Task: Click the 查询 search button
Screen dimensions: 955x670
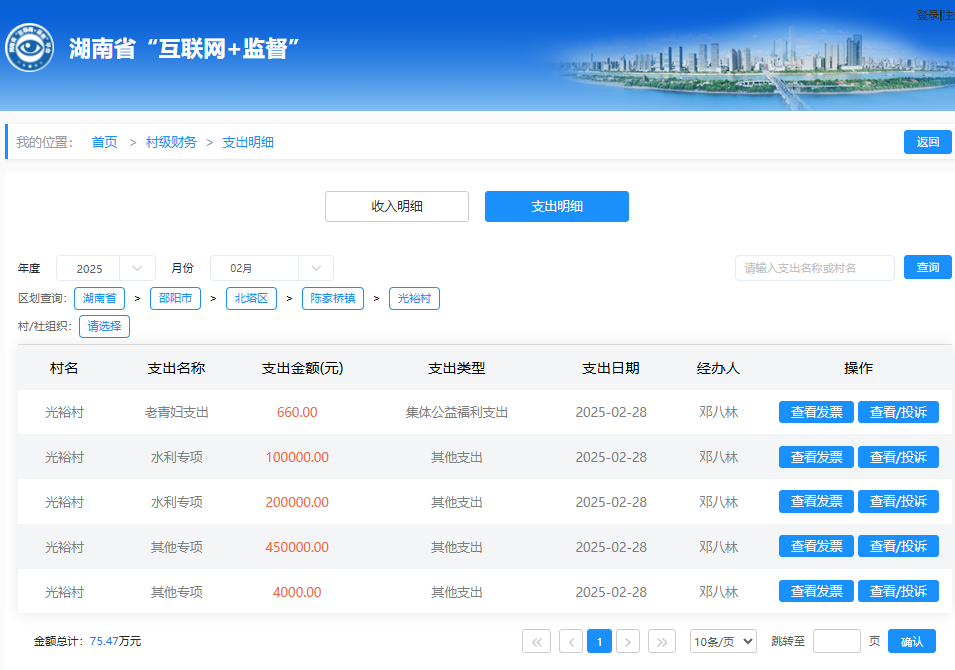Action: pyautogui.click(x=928, y=267)
